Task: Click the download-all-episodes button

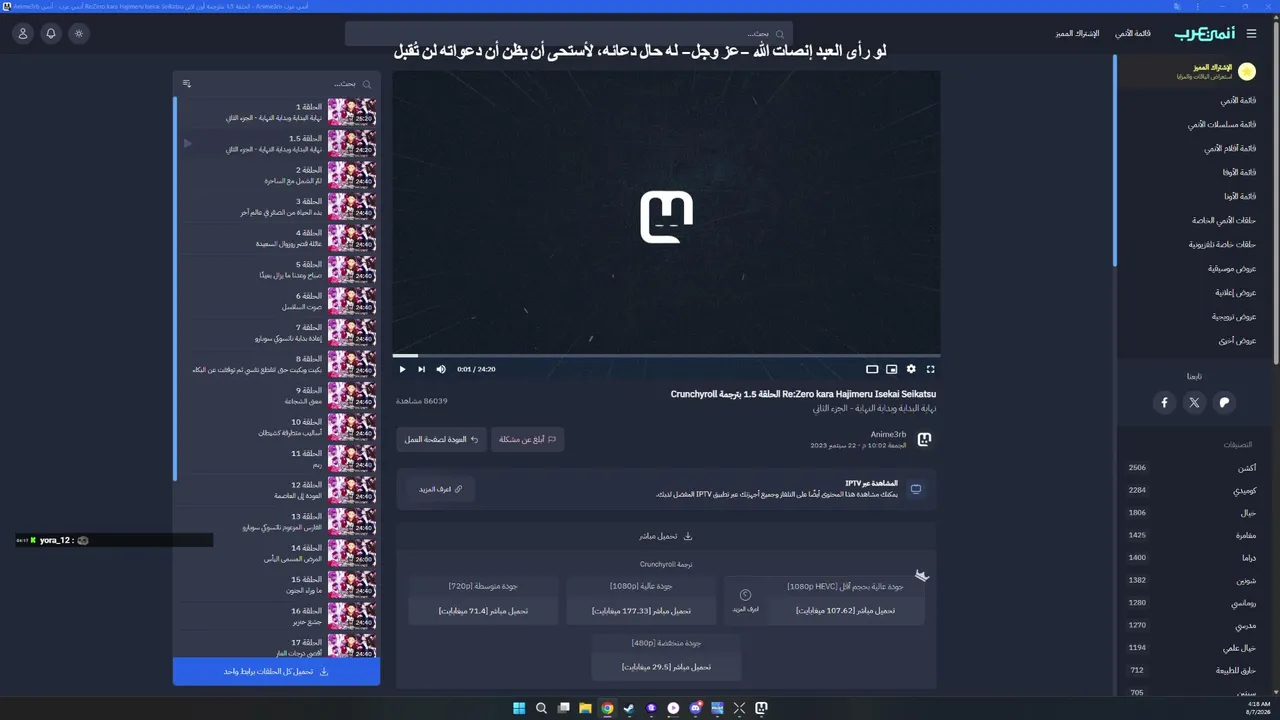Action: (x=276, y=672)
